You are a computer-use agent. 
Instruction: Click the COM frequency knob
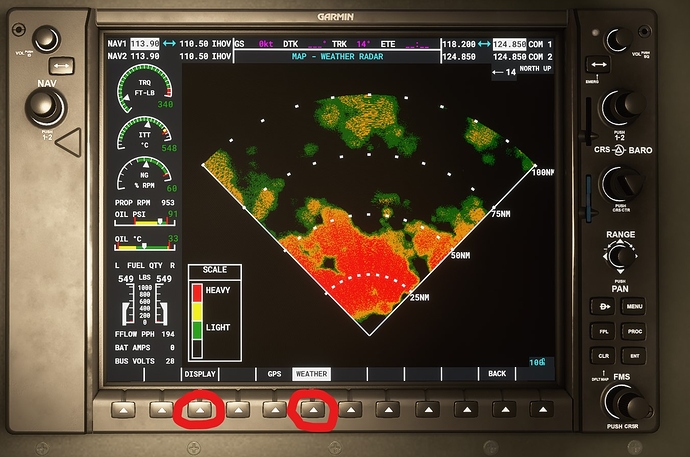624,107
